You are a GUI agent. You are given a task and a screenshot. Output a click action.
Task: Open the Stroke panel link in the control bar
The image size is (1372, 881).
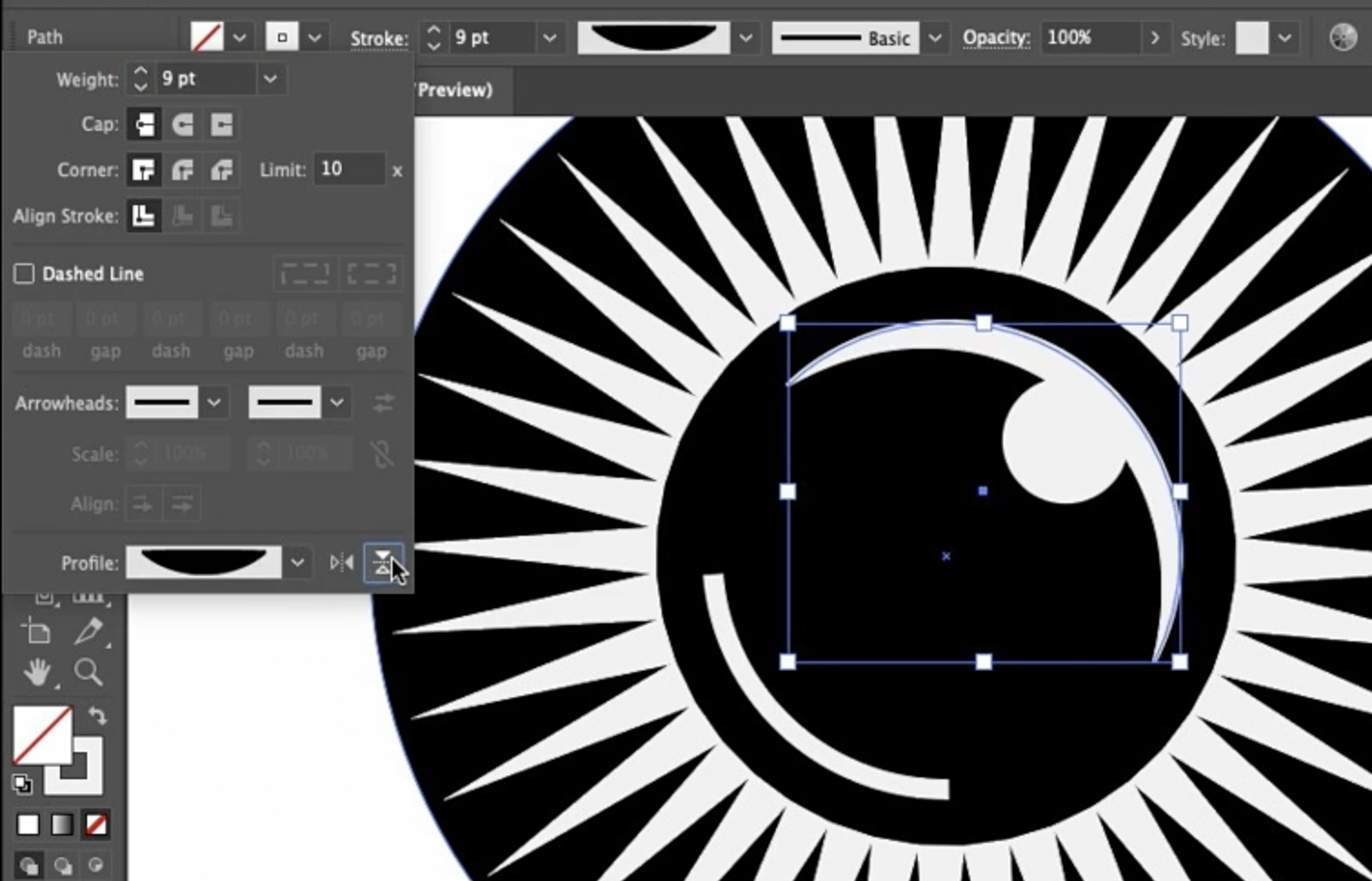coord(380,39)
